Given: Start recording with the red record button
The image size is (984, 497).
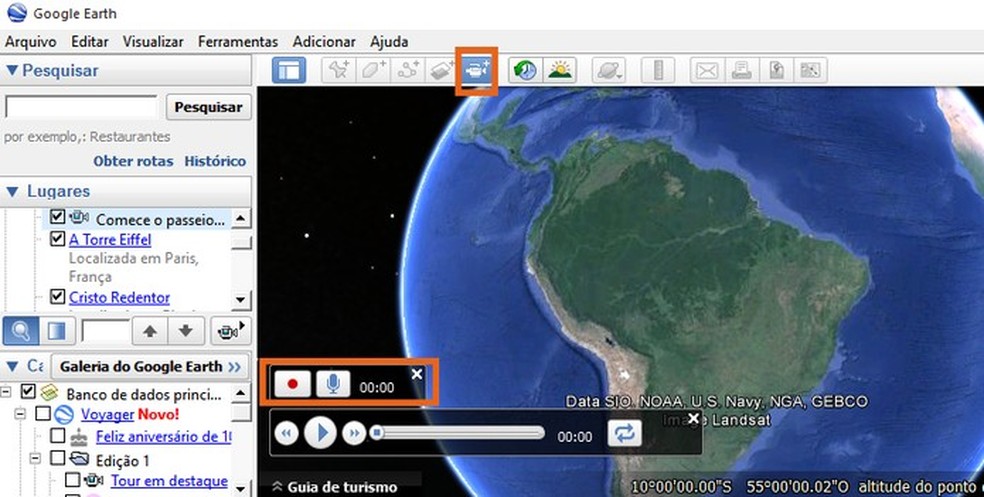Looking at the screenshot, I should [x=292, y=383].
